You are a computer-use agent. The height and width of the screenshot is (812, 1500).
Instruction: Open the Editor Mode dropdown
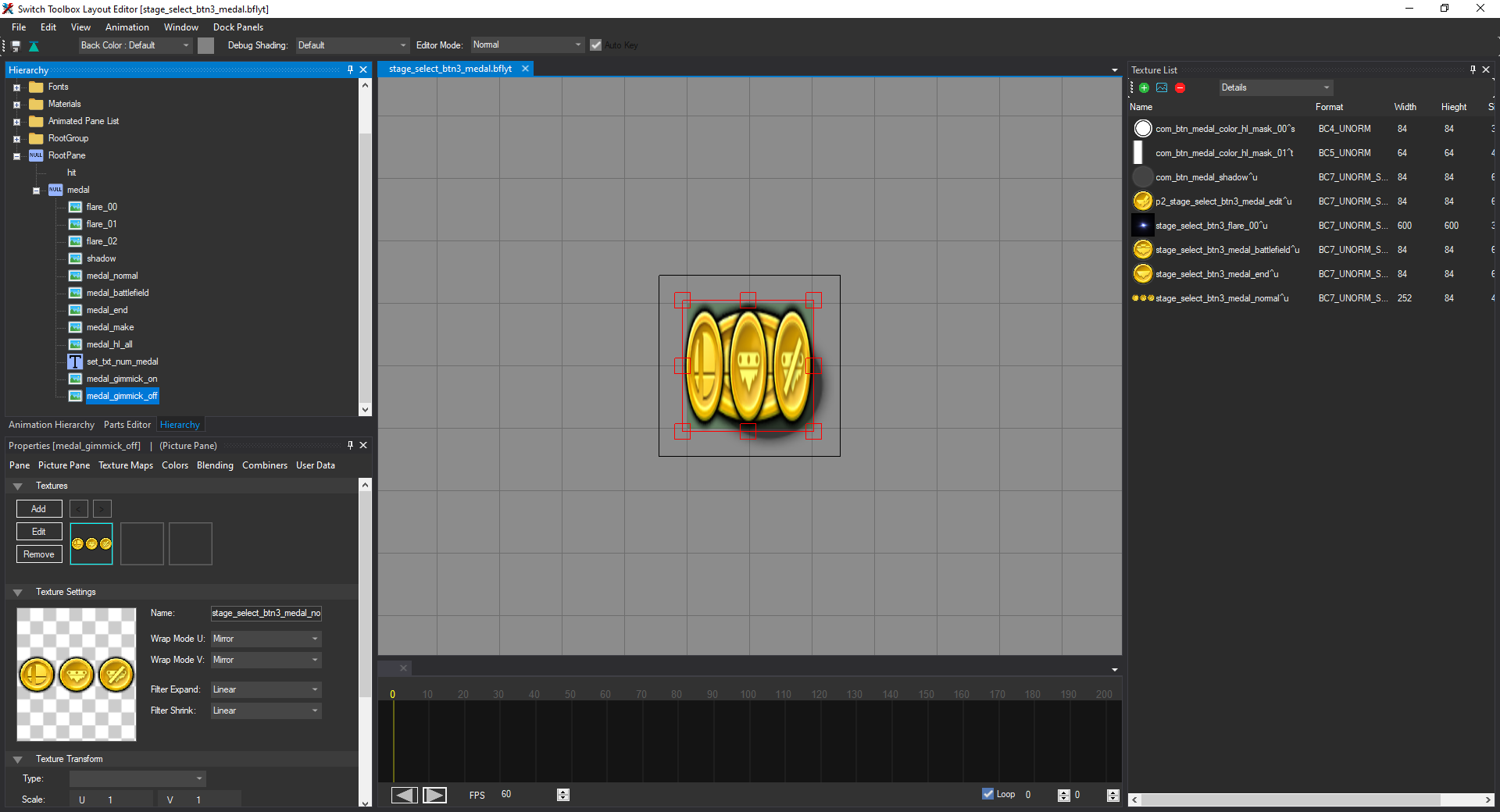tap(527, 45)
